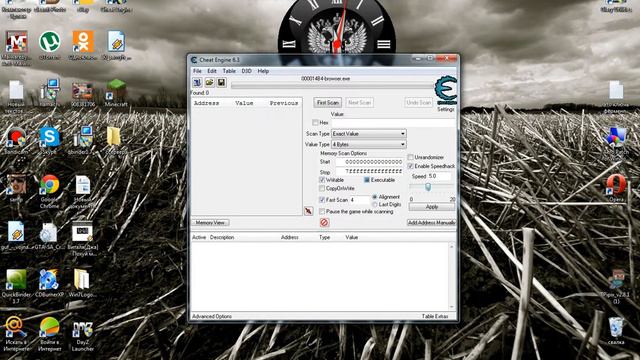Open the recycle bin desktop icon
The height and width of the screenshot is (360, 640).
coord(616,331)
